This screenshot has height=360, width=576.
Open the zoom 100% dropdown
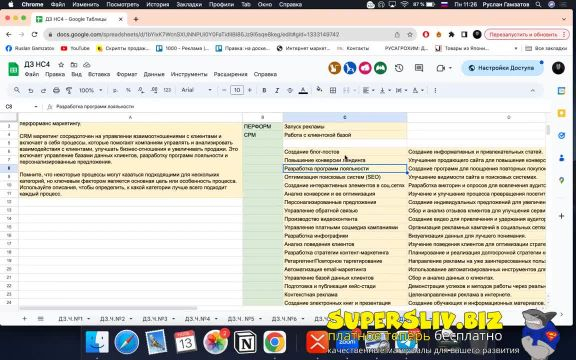90,90
